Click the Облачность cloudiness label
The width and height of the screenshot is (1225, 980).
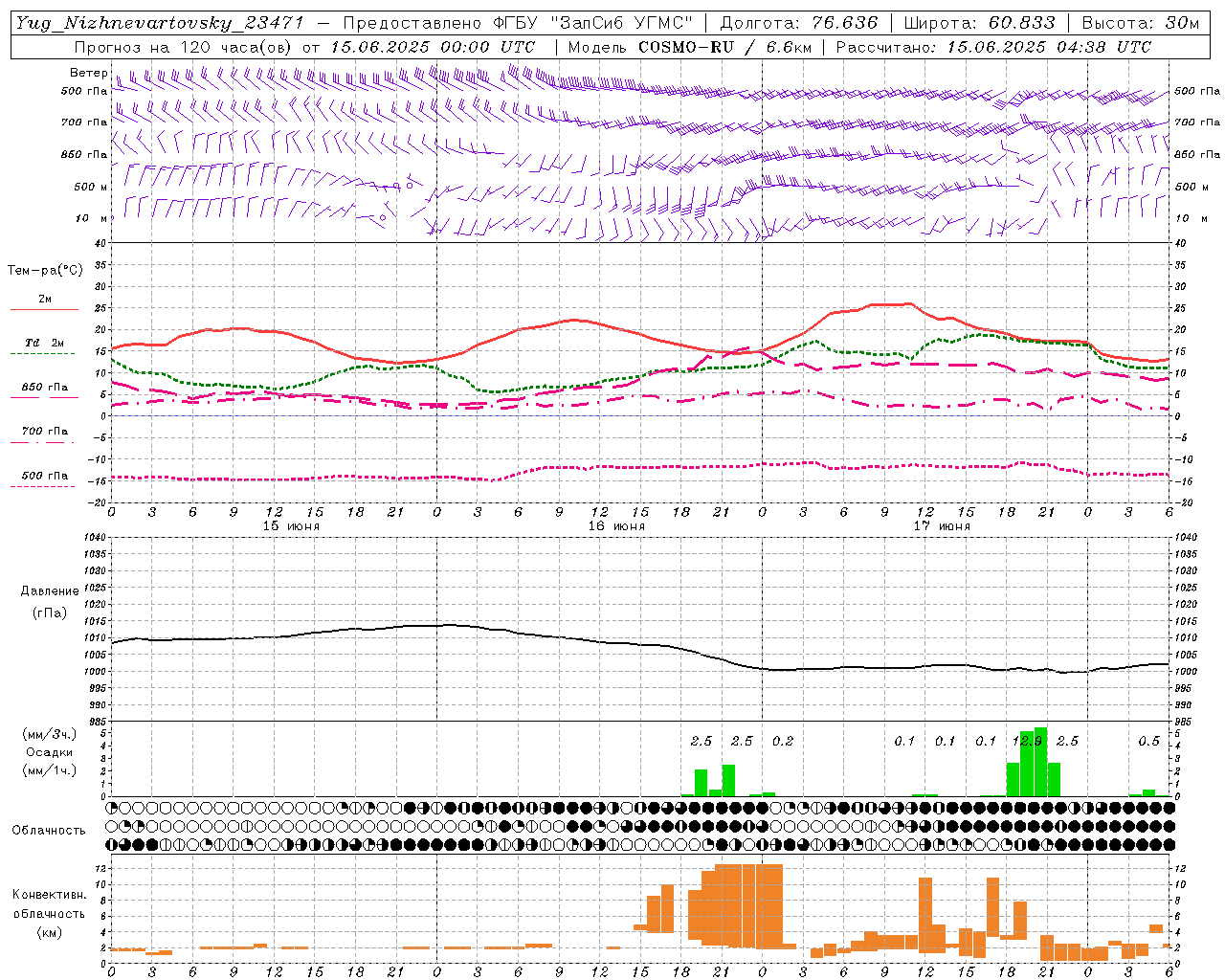tap(49, 831)
